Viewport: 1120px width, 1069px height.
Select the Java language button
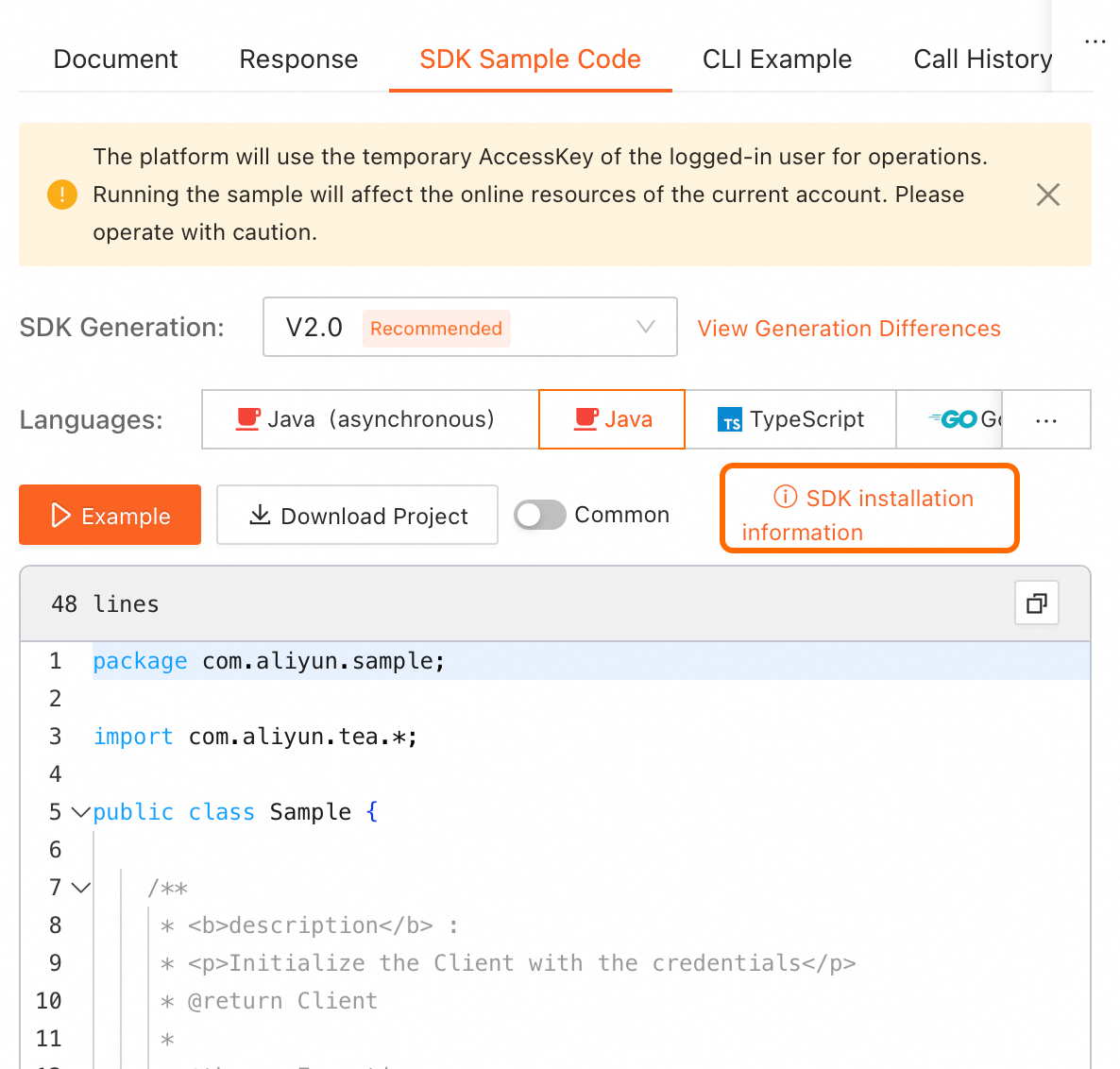[612, 420]
